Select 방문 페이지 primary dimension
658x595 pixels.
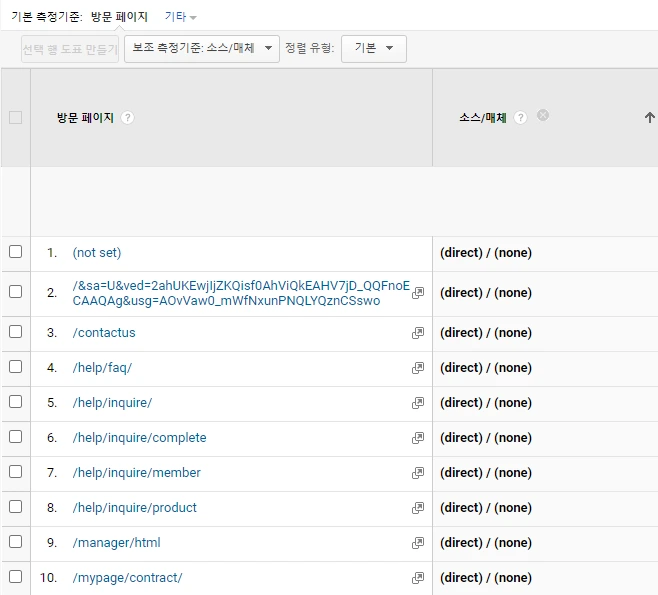pyautogui.click(x=119, y=17)
